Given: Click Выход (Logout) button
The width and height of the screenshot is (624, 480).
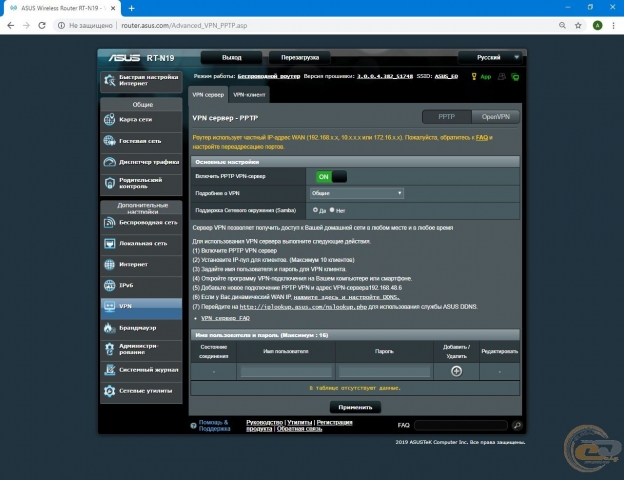Looking at the screenshot, I should click(x=232, y=57).
